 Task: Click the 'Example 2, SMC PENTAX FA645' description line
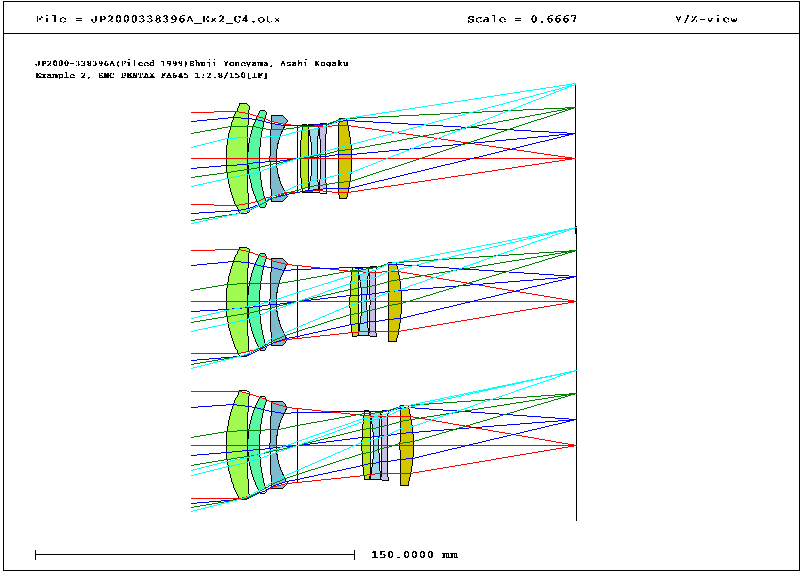pyautogui.click(x=151, y=75)
